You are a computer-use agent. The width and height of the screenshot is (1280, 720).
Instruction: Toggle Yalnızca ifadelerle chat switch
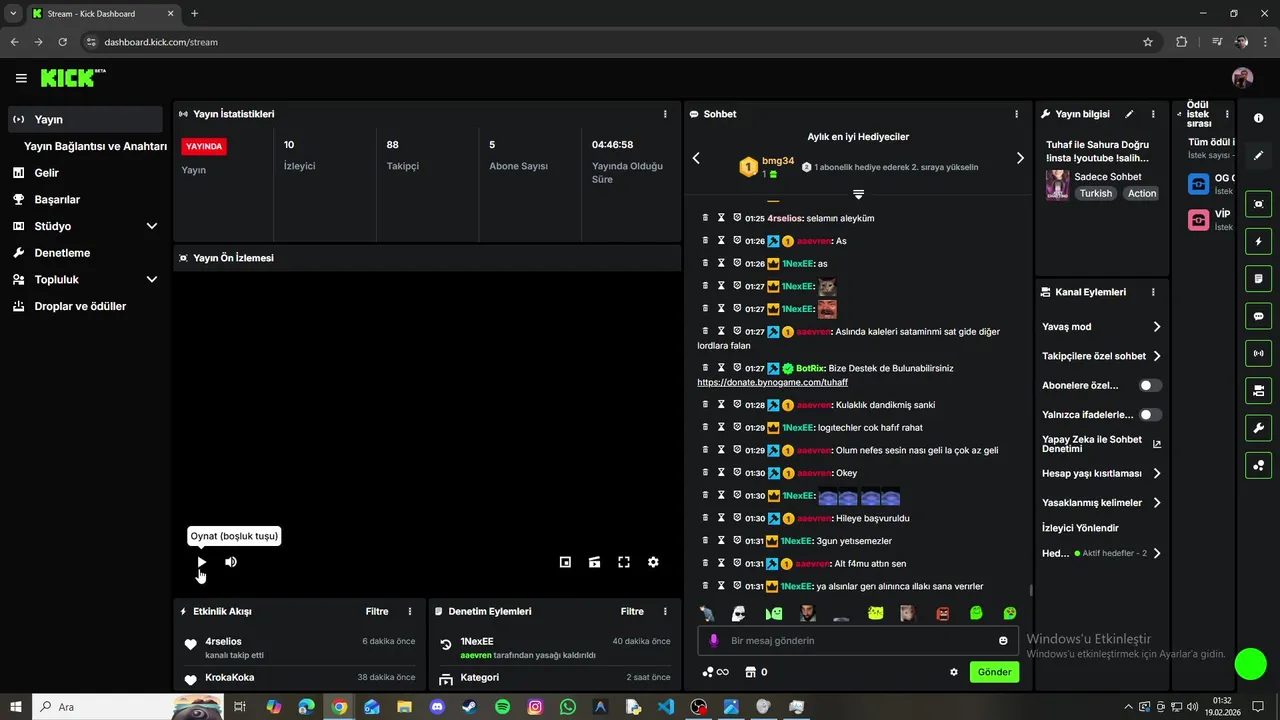coord(1151,414)
